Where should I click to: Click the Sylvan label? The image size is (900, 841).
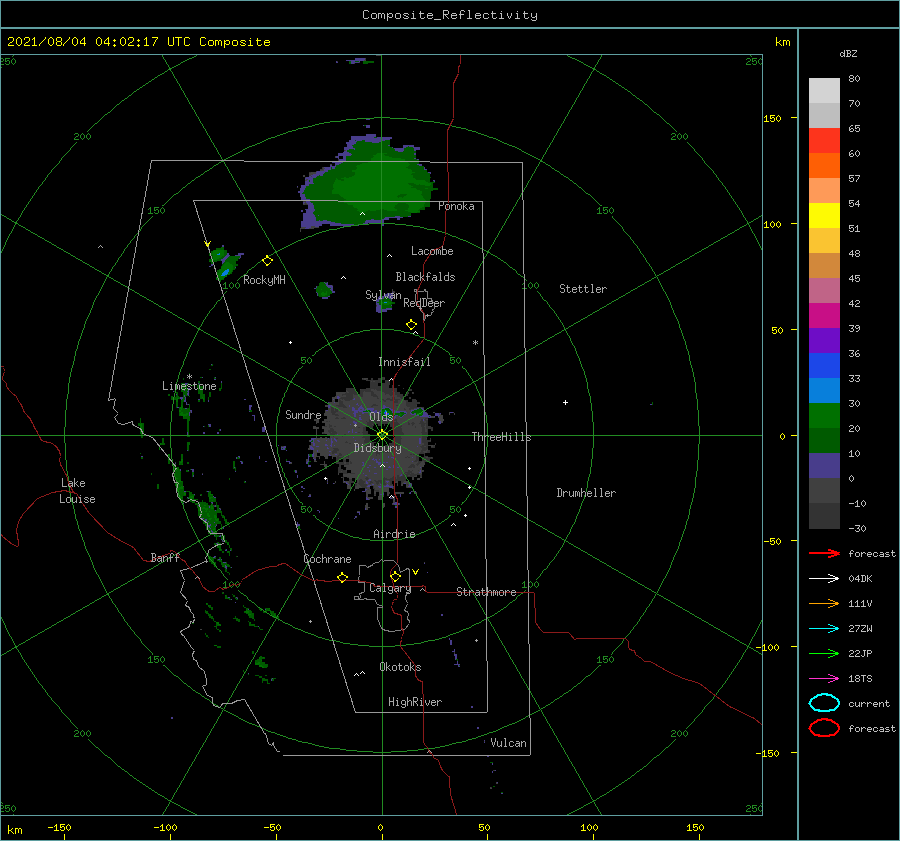[383, 295]
